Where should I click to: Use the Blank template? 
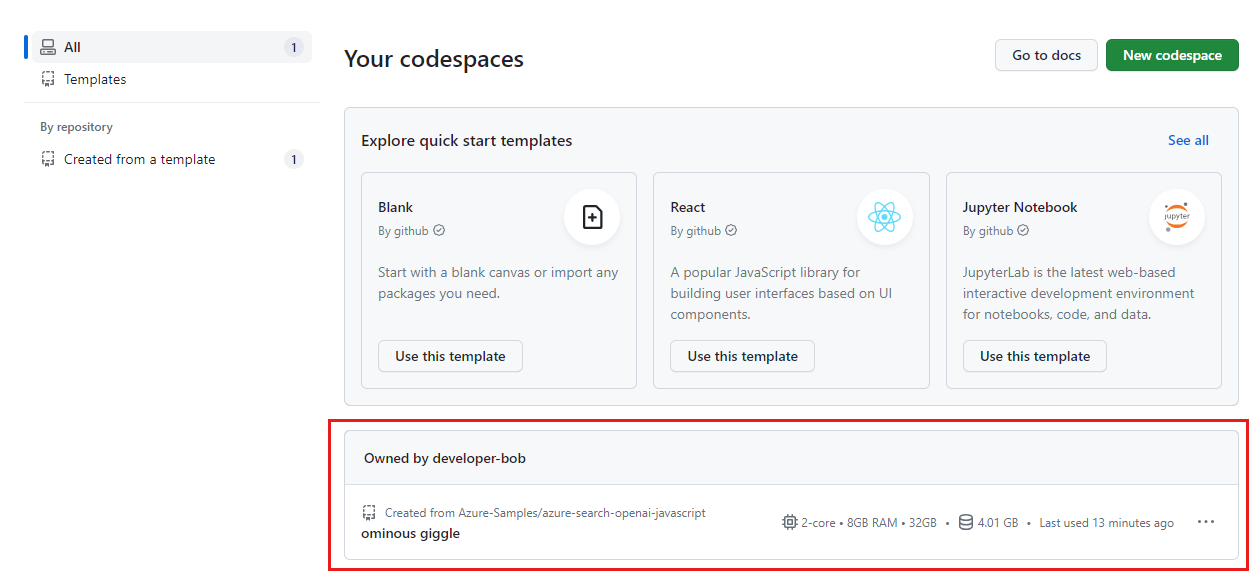450,356
